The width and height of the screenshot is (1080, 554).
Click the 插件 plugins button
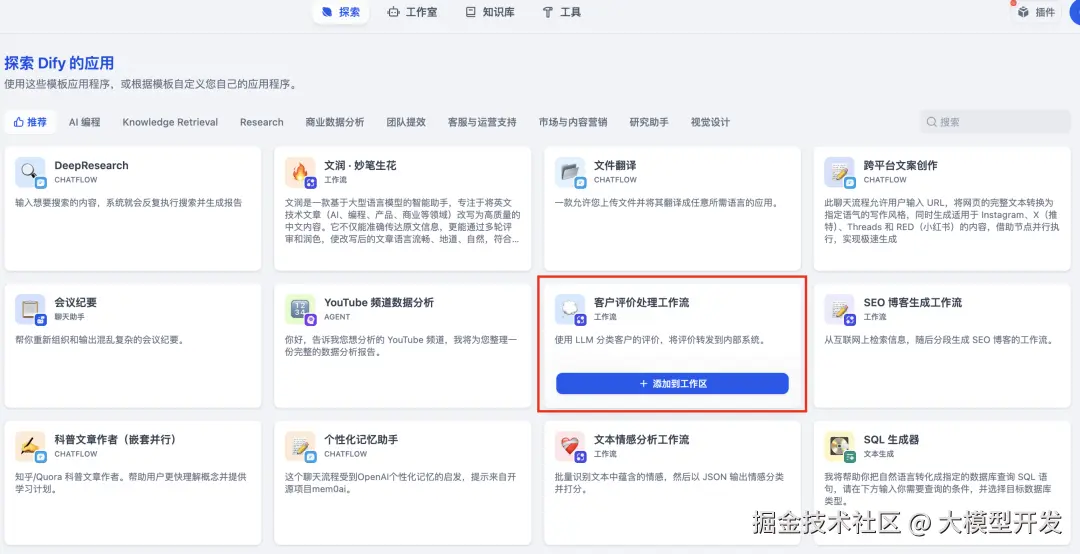pos(1037,12)
